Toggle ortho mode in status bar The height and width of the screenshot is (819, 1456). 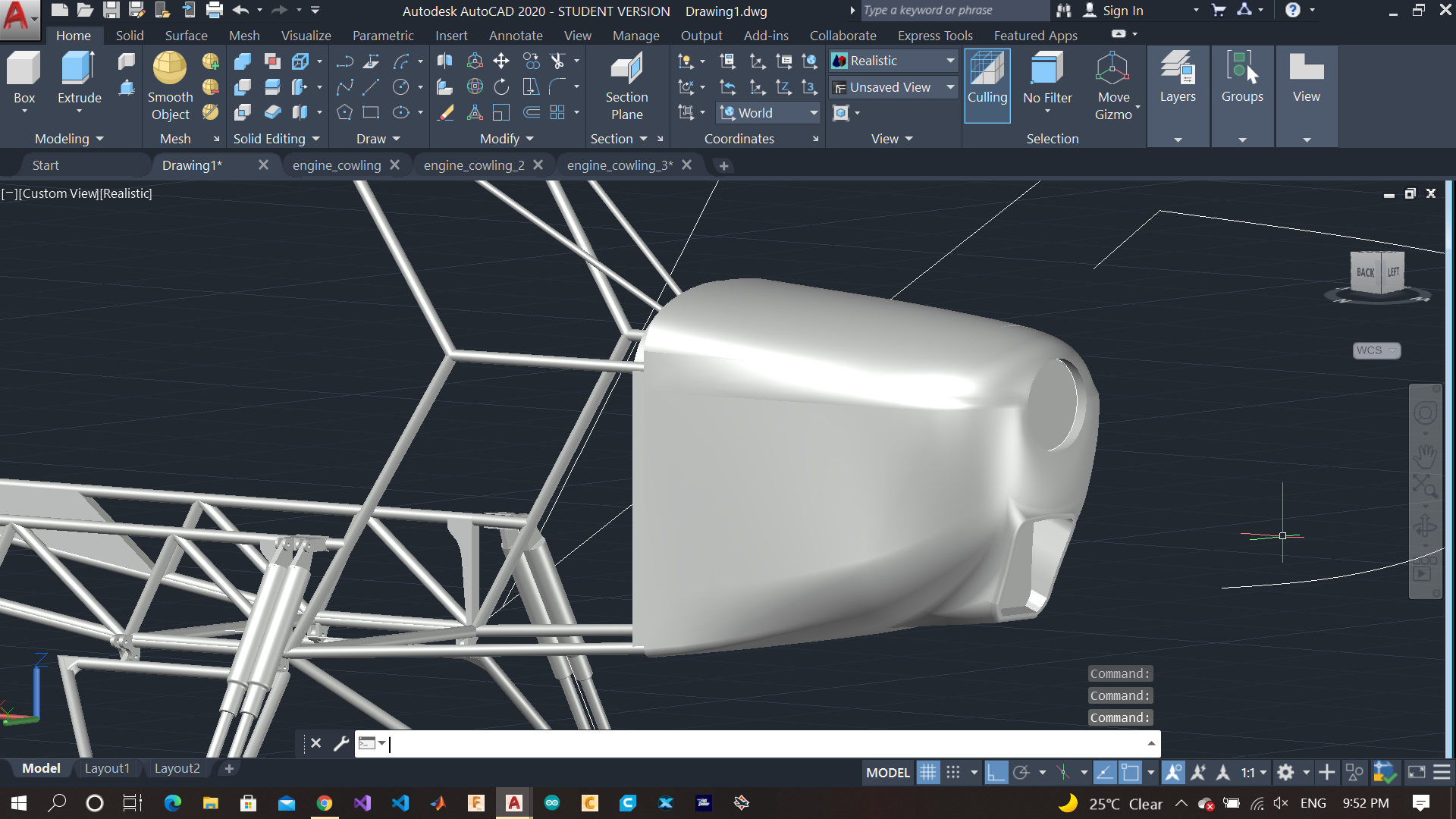point(996,772)
